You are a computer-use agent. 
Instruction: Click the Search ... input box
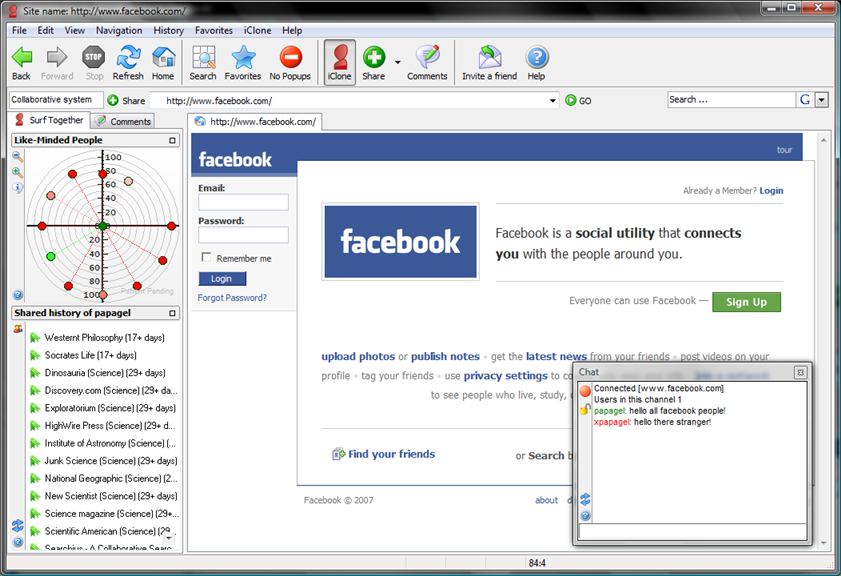(731, 100)
